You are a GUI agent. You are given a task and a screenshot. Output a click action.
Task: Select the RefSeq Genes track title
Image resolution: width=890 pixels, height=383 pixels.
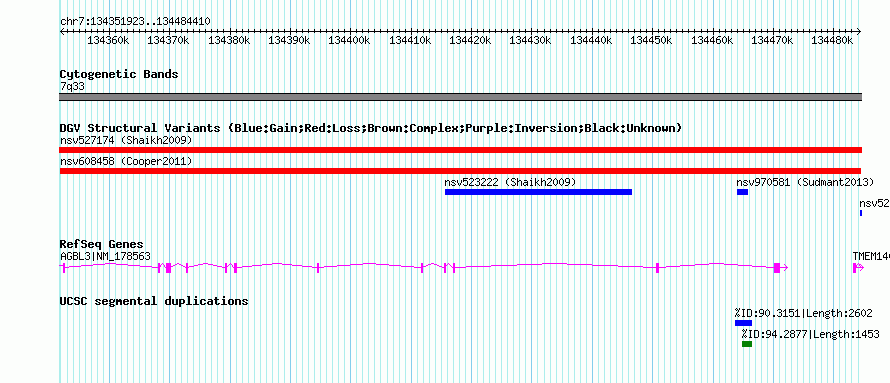(x=102, y=245)
